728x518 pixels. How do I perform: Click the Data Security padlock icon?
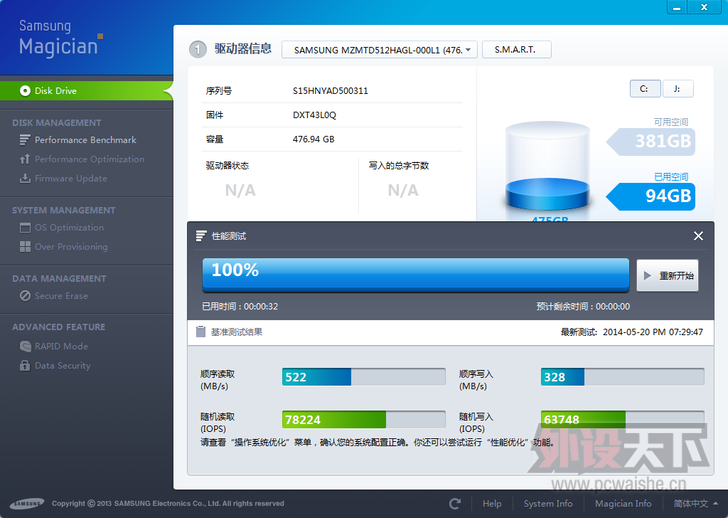point(25,365)
